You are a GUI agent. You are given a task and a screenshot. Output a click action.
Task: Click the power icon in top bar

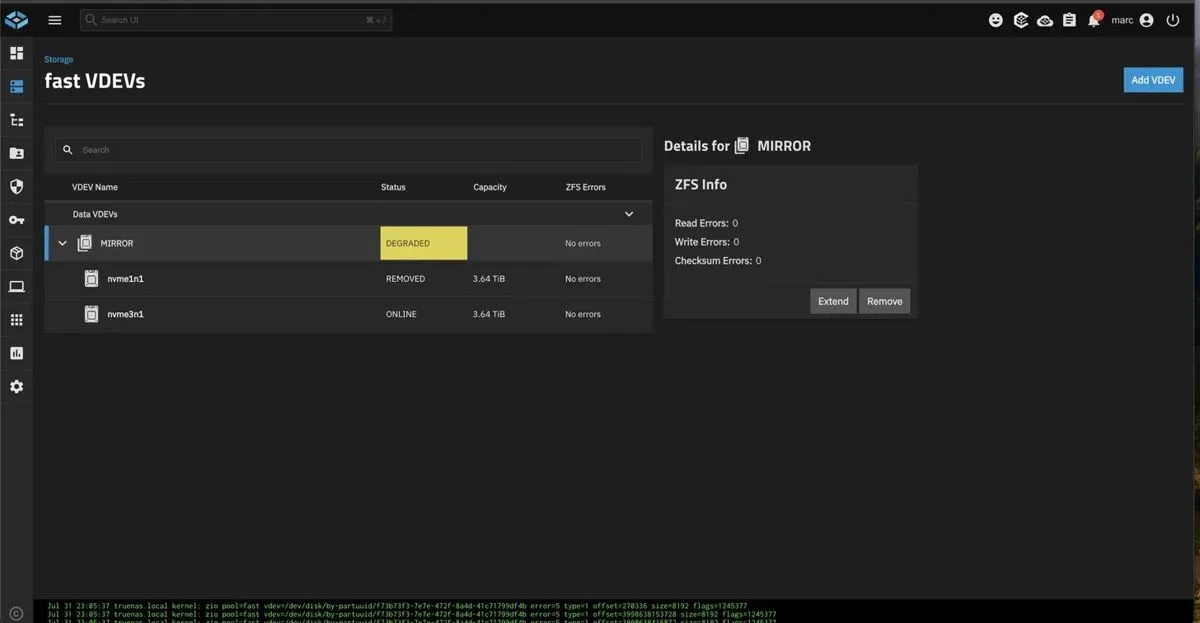click(1172, 20)
